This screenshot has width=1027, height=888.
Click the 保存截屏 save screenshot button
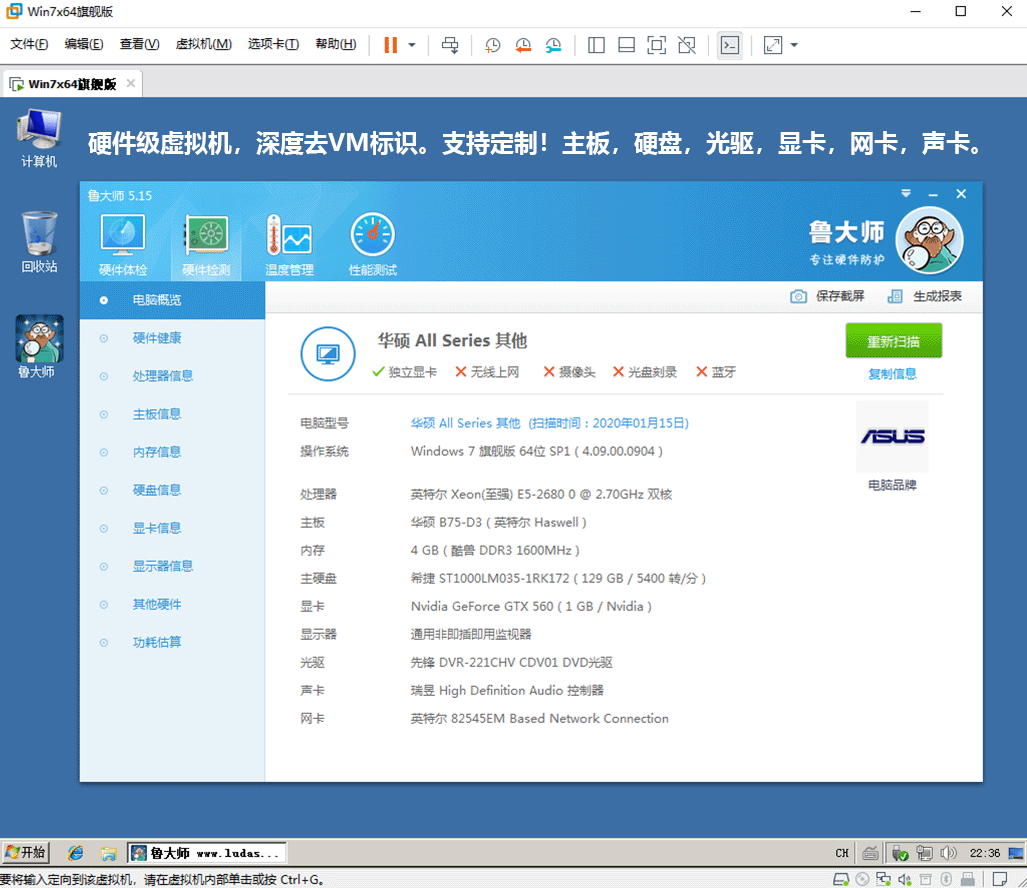pyautogui.click(x=827, y=296)
